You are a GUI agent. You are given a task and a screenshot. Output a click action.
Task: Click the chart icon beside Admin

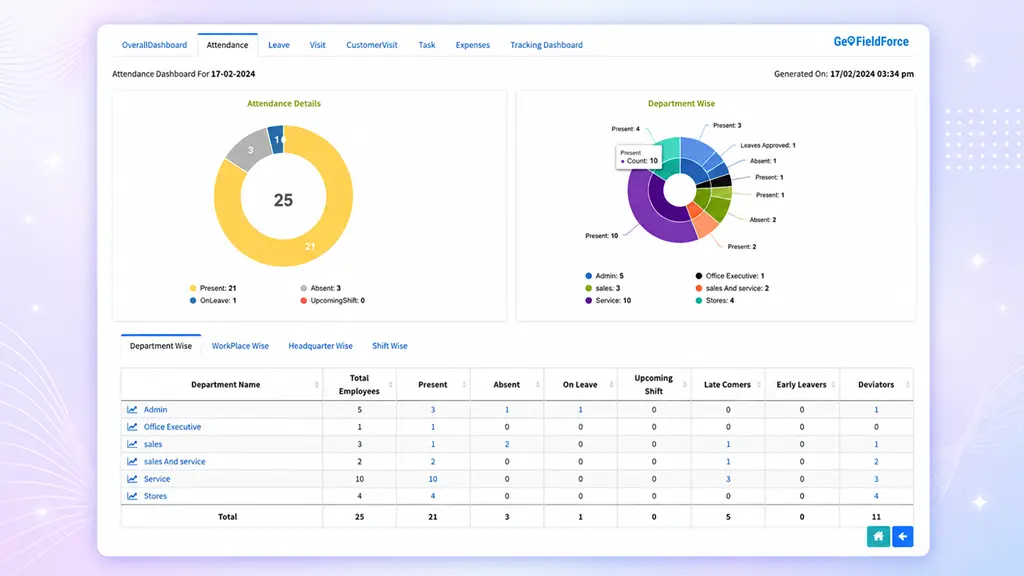tap(132, 409)
